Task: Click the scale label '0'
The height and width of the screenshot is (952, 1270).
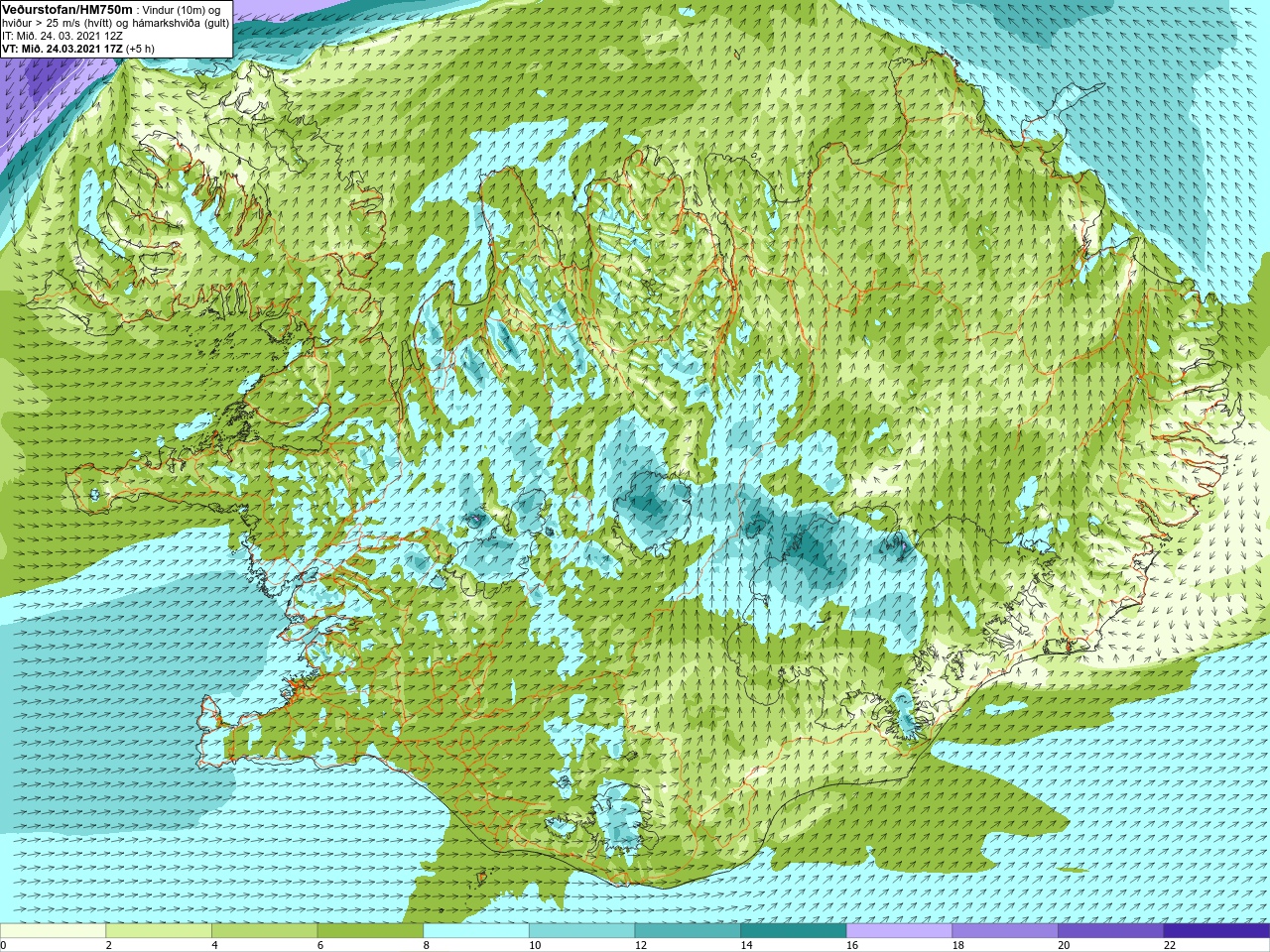Action: tap(3, 946)
